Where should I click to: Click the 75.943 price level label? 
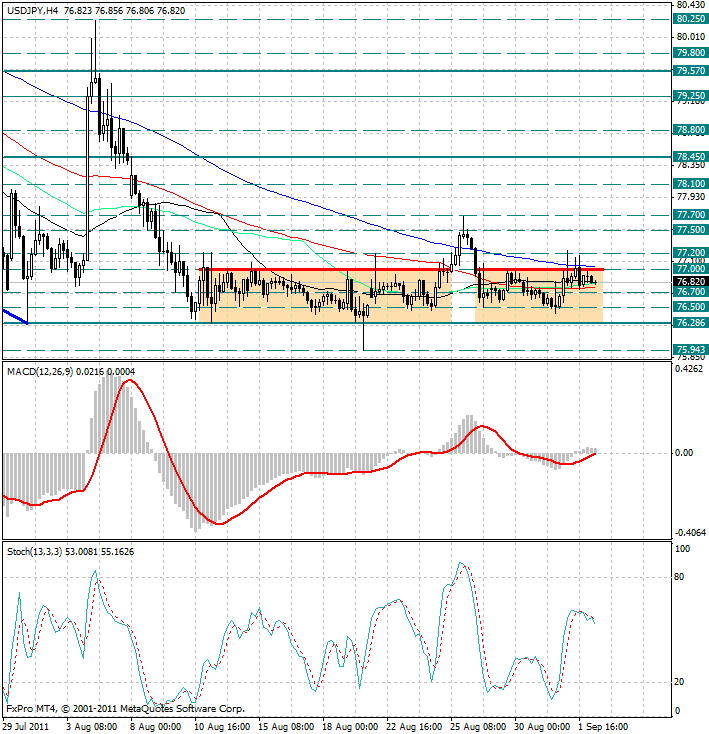coord(689,350)
